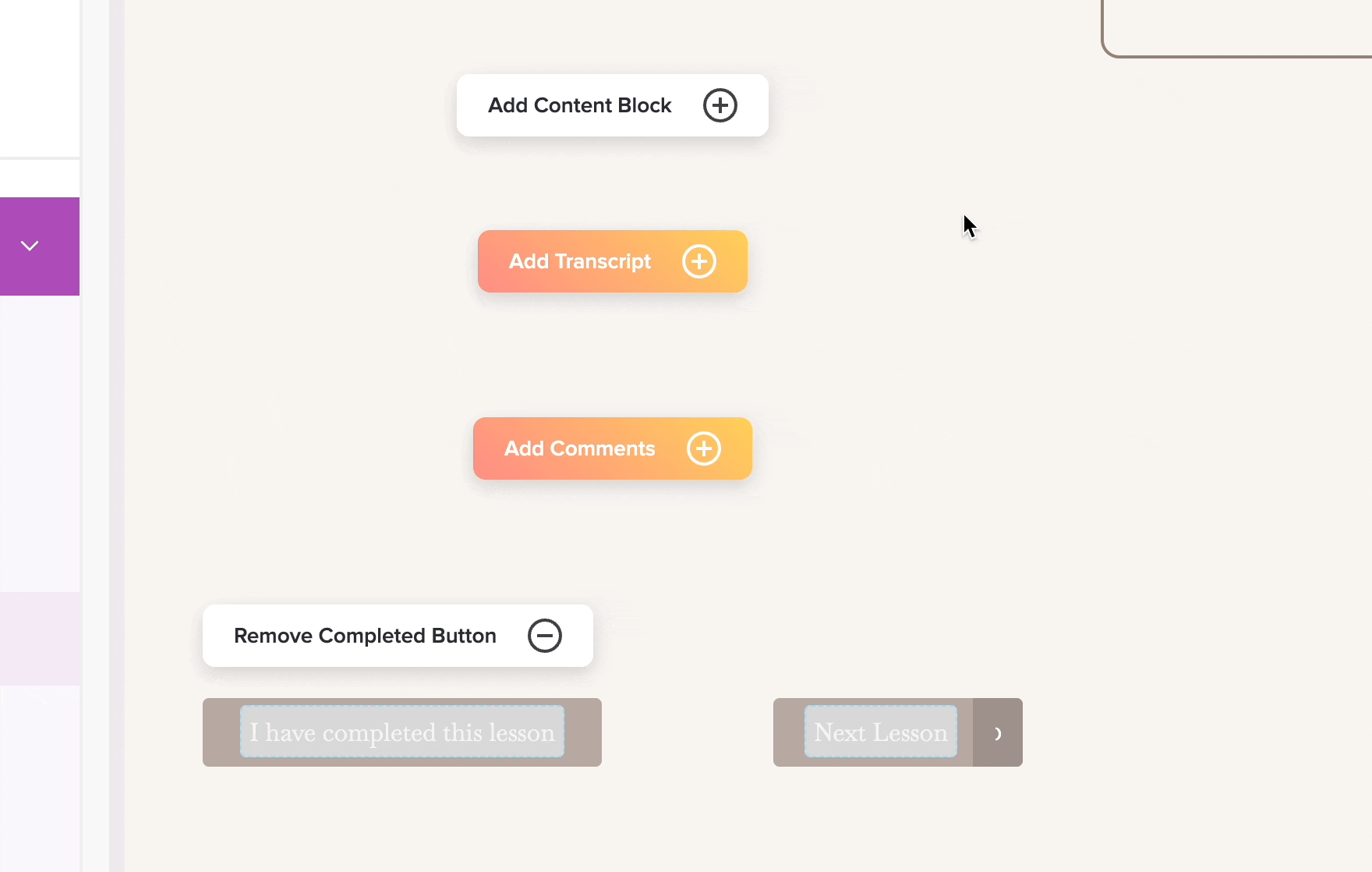Click the Add Content Block label
The image size is (1372, 872).
coord(579,105)
